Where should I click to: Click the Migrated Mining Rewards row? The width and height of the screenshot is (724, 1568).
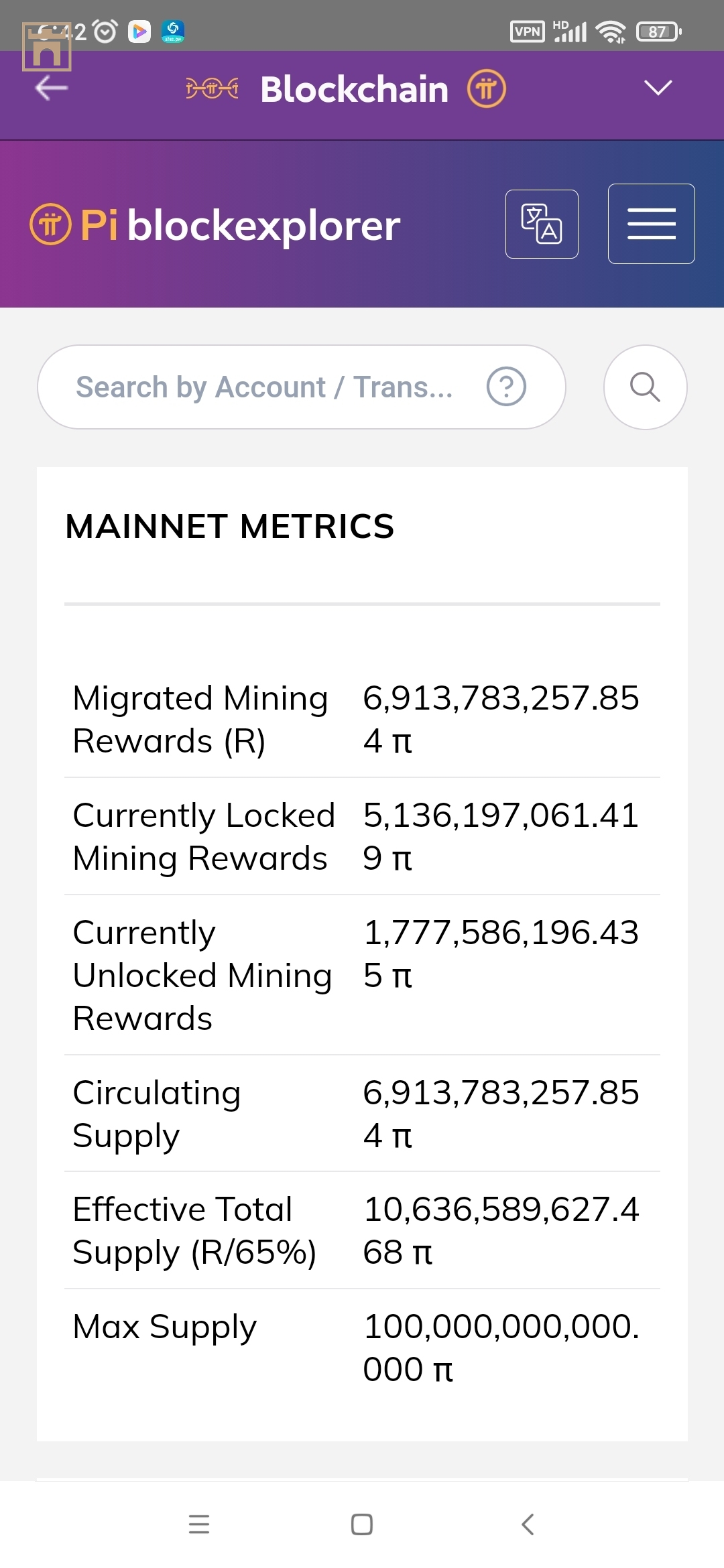[x=362, y=720]
